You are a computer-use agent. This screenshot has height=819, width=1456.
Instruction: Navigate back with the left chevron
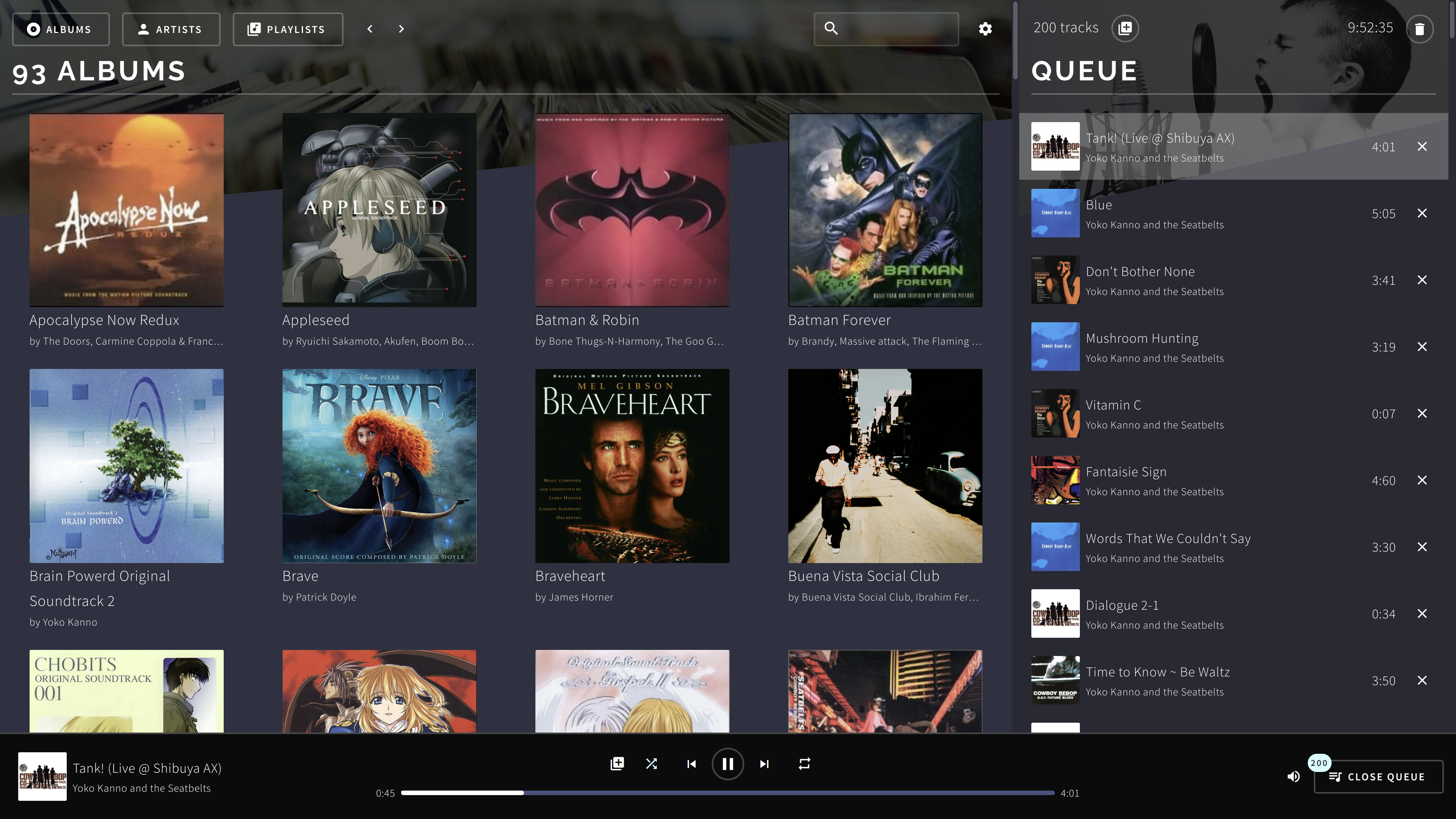click(x=370, y=28)
